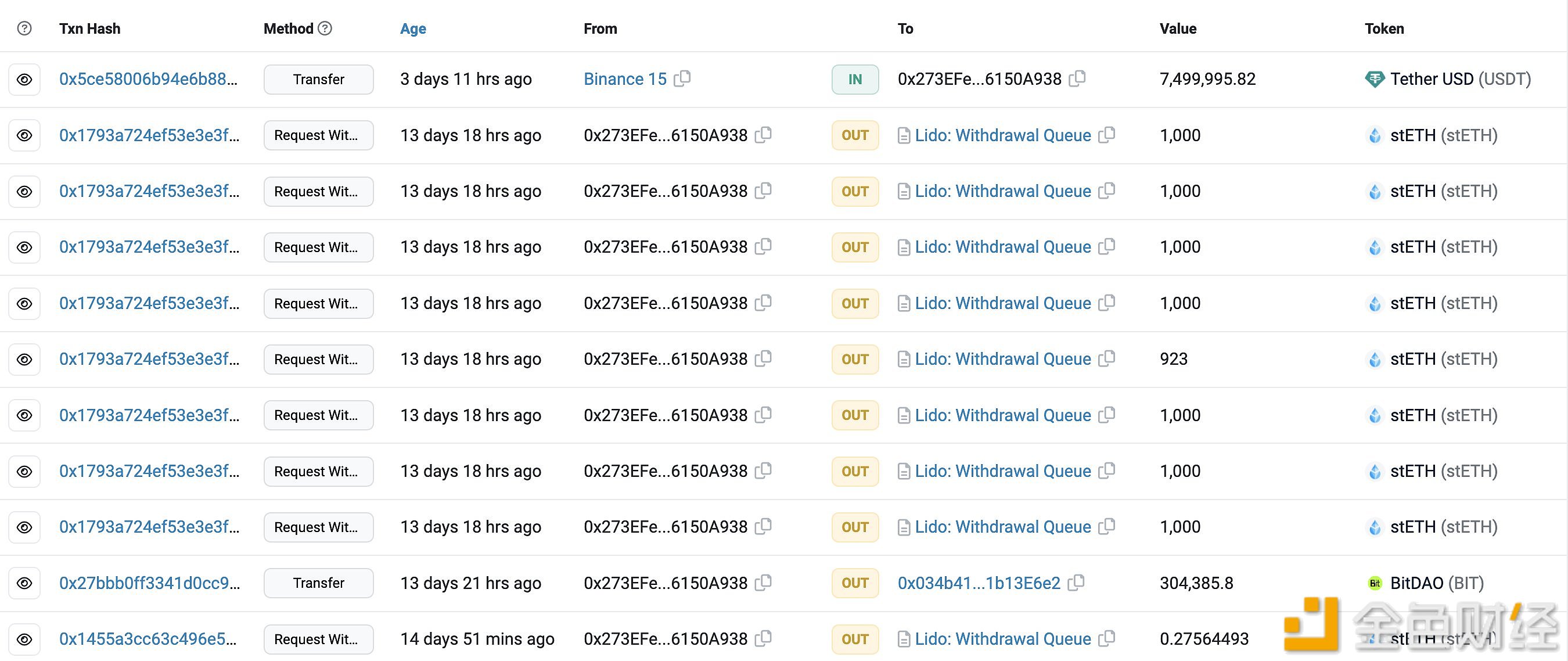Click Age header to switch time format

click(x=413, y=28)
